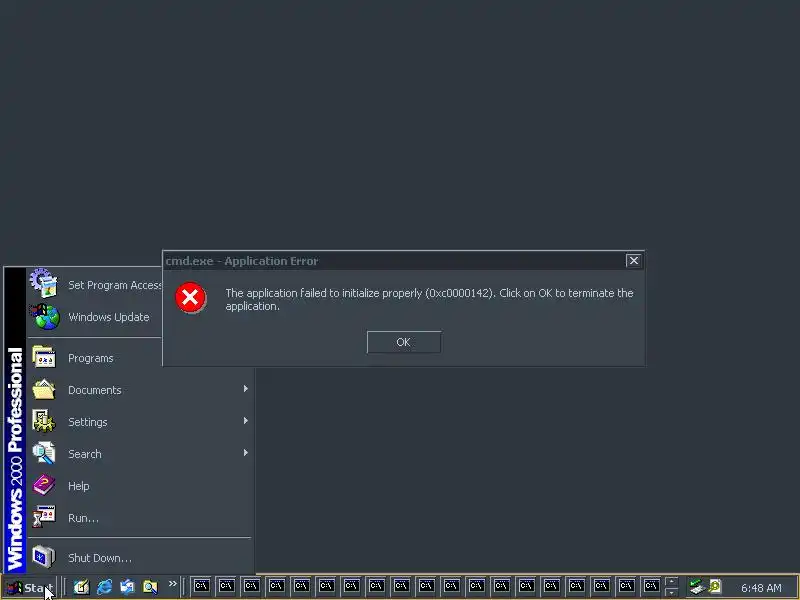The height and width of the screenshot is (600, 800).
Task: Choose Run... from the Start menu
Action: [x=139, y=517]
